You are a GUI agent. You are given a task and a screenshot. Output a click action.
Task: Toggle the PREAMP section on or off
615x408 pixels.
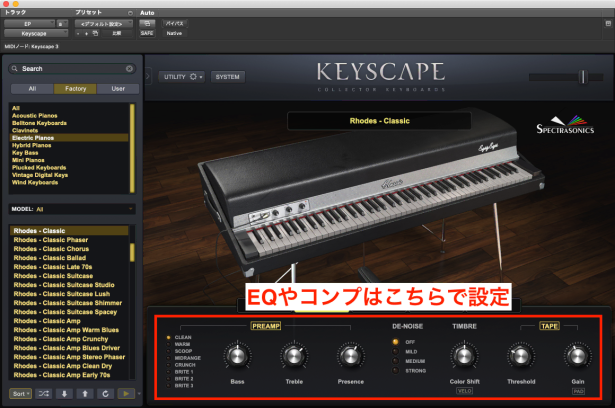click(x=266, y=326)
